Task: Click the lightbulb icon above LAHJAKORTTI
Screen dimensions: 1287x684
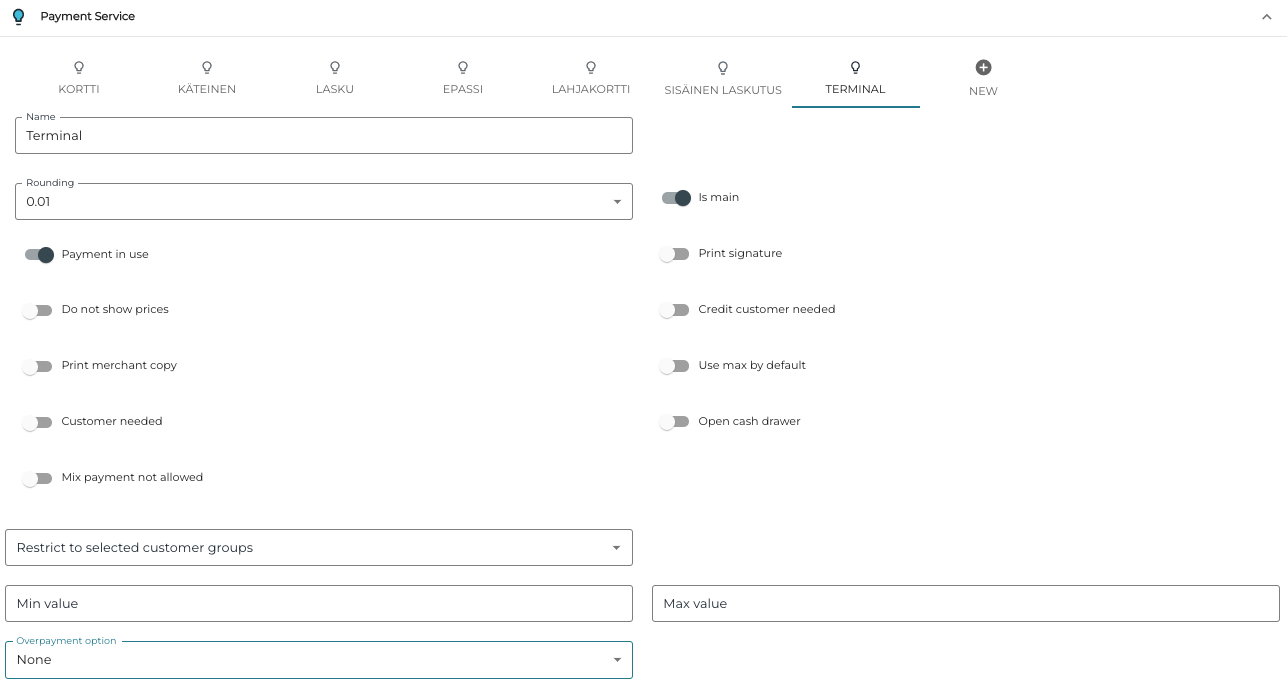Action: point(590,68)
